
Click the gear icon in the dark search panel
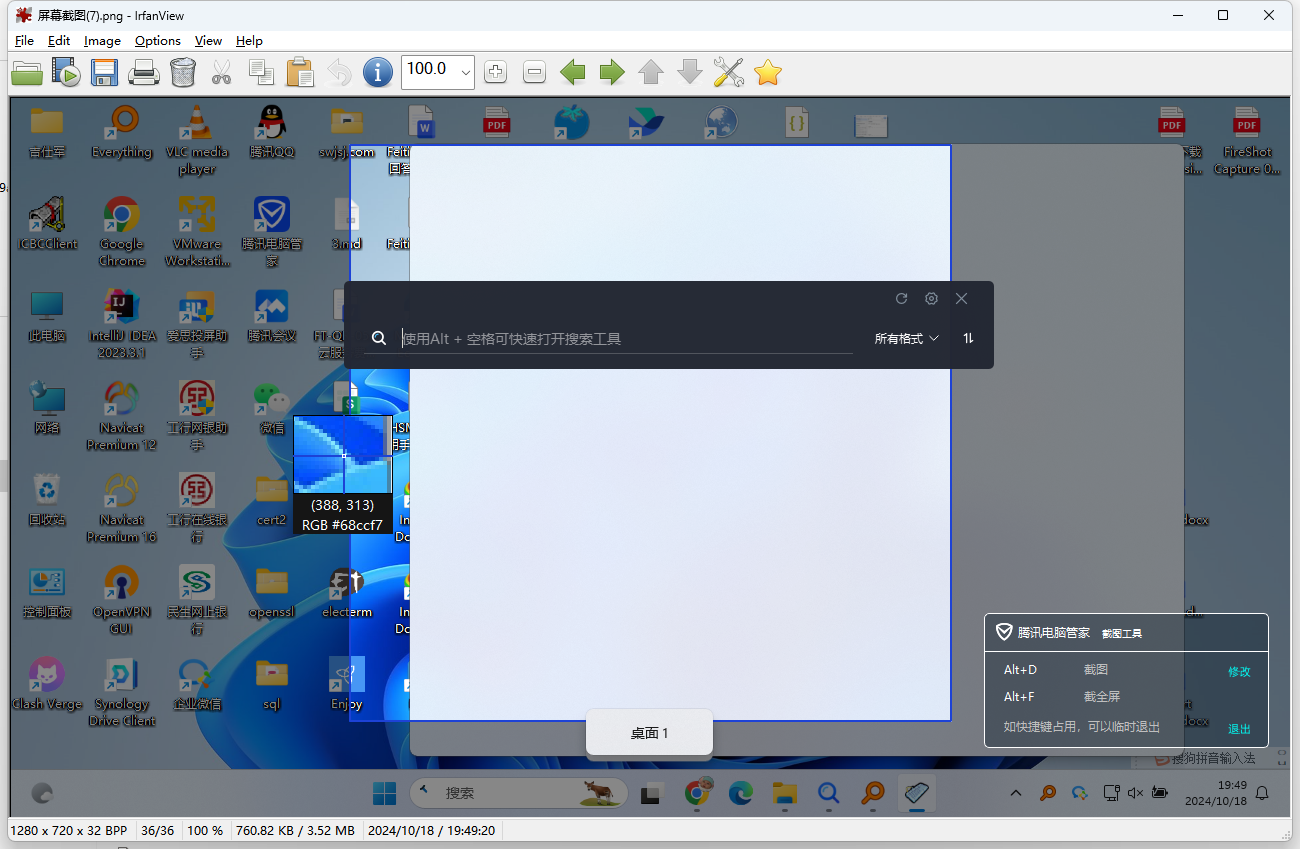coord(931,299)
